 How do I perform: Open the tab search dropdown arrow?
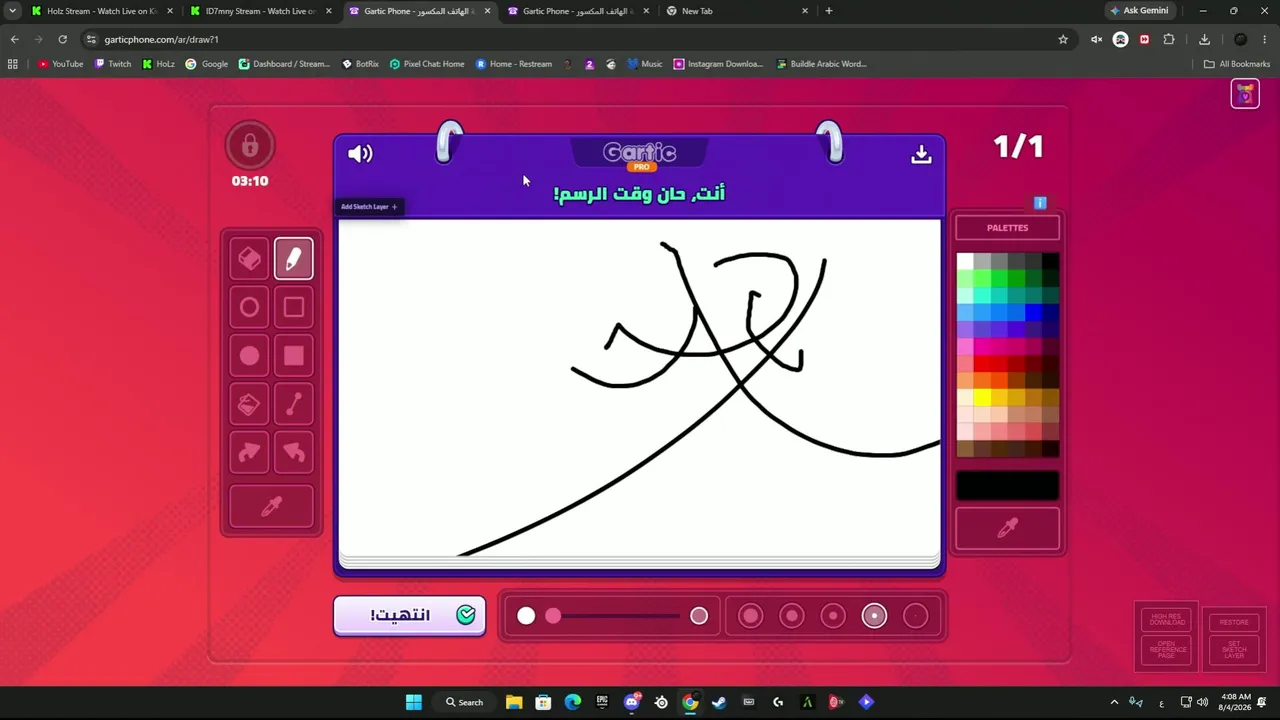click(12, 11)
